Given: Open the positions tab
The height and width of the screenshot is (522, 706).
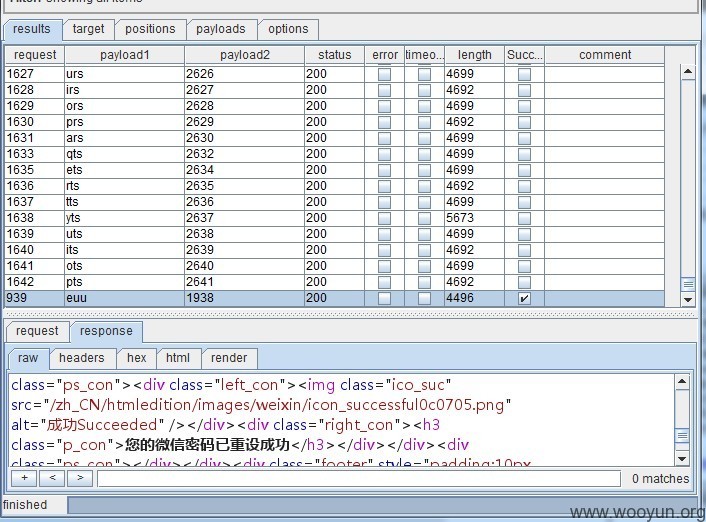Looking at the screenshot, I should 150,29.
